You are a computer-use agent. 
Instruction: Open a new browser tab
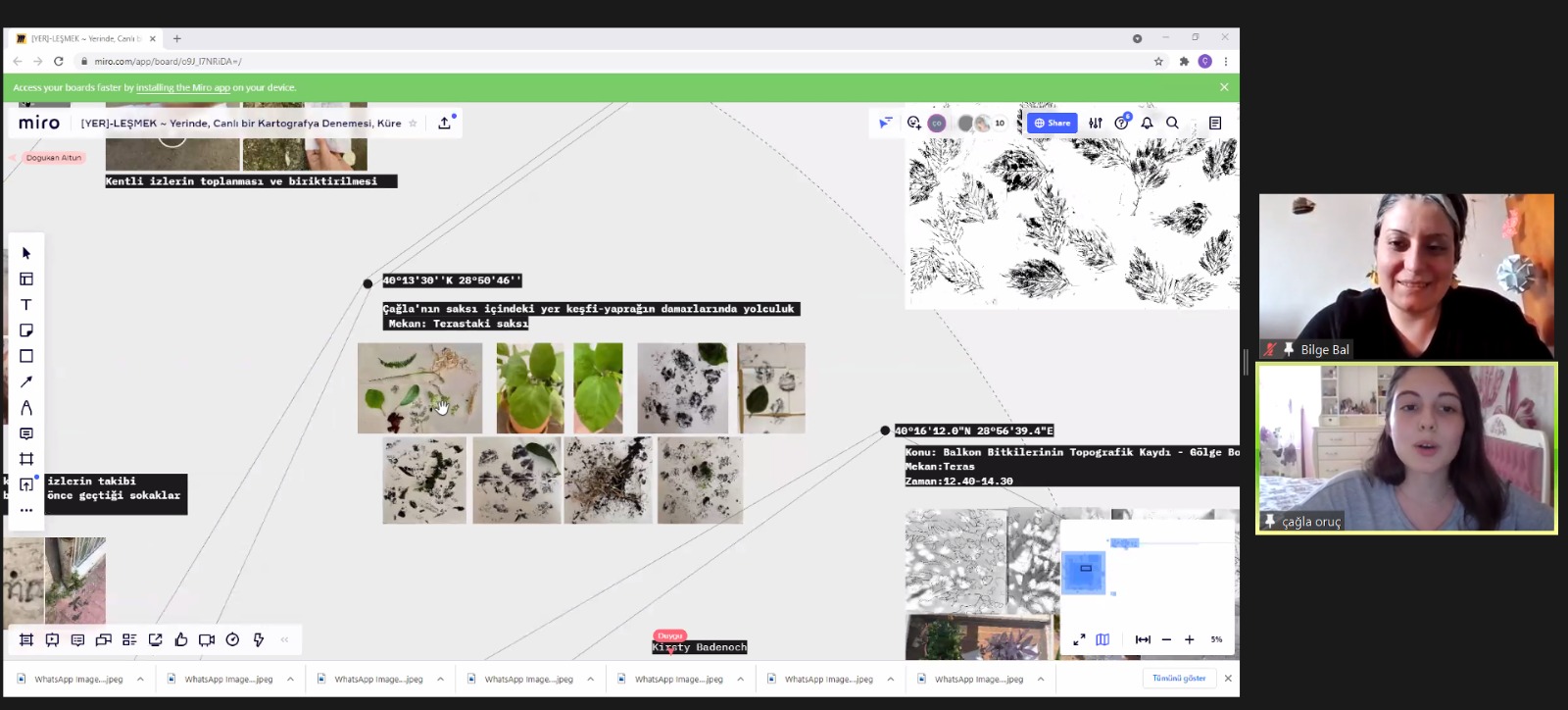click(177, 38)
